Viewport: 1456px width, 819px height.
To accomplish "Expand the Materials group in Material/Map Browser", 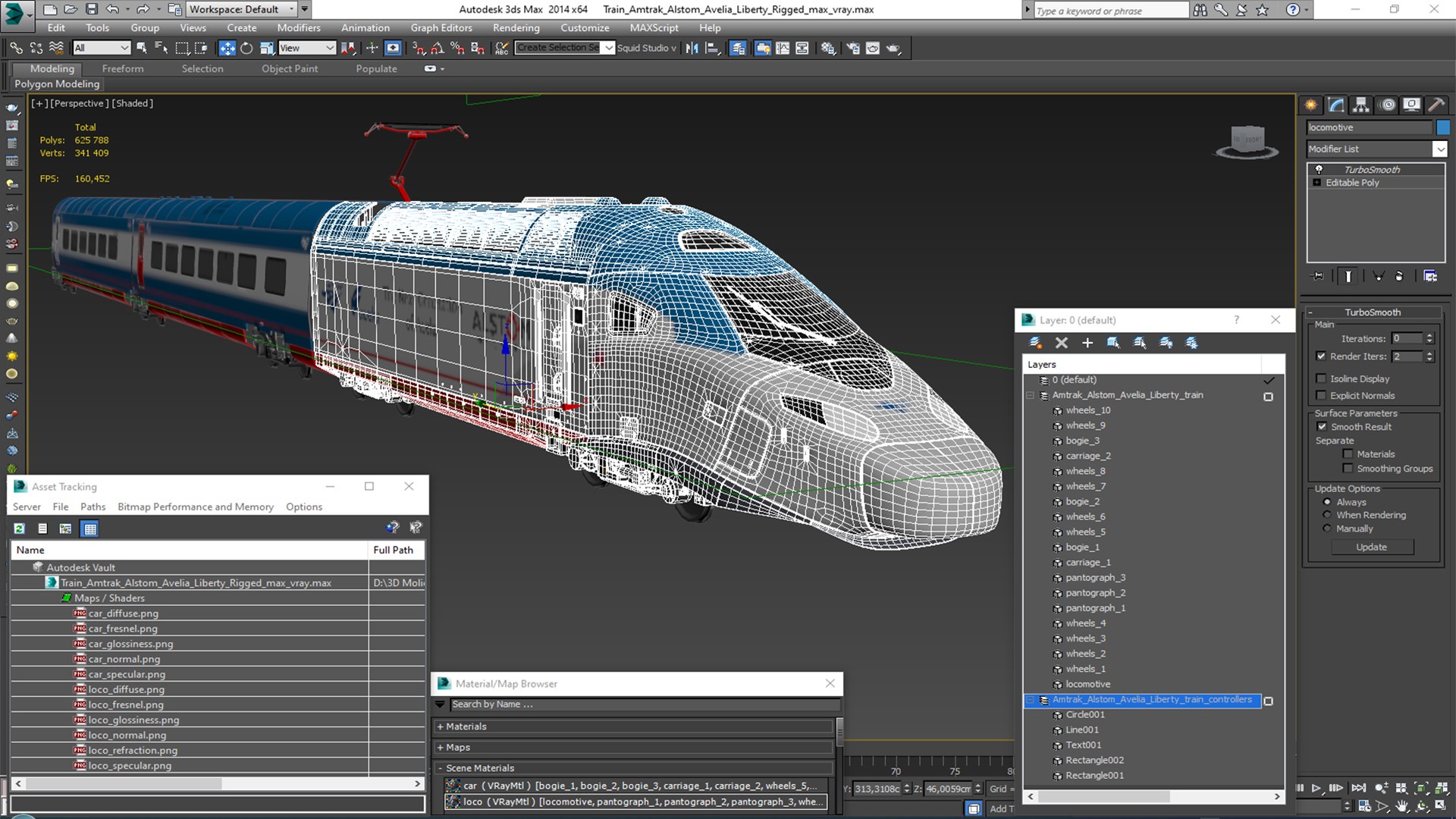I will (x=634, y=726).
